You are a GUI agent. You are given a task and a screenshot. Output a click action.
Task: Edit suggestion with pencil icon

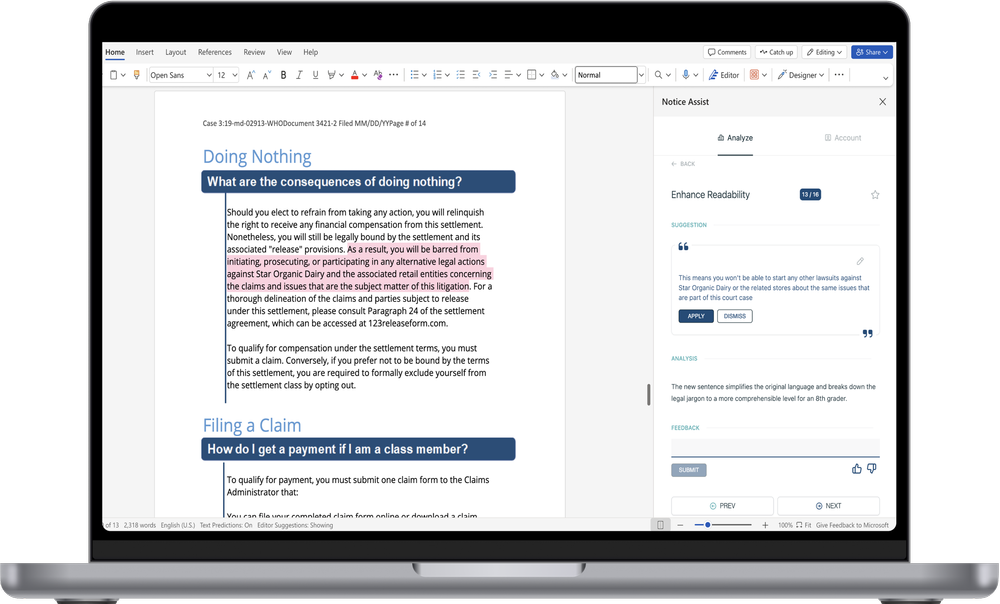tap(860, 261)
